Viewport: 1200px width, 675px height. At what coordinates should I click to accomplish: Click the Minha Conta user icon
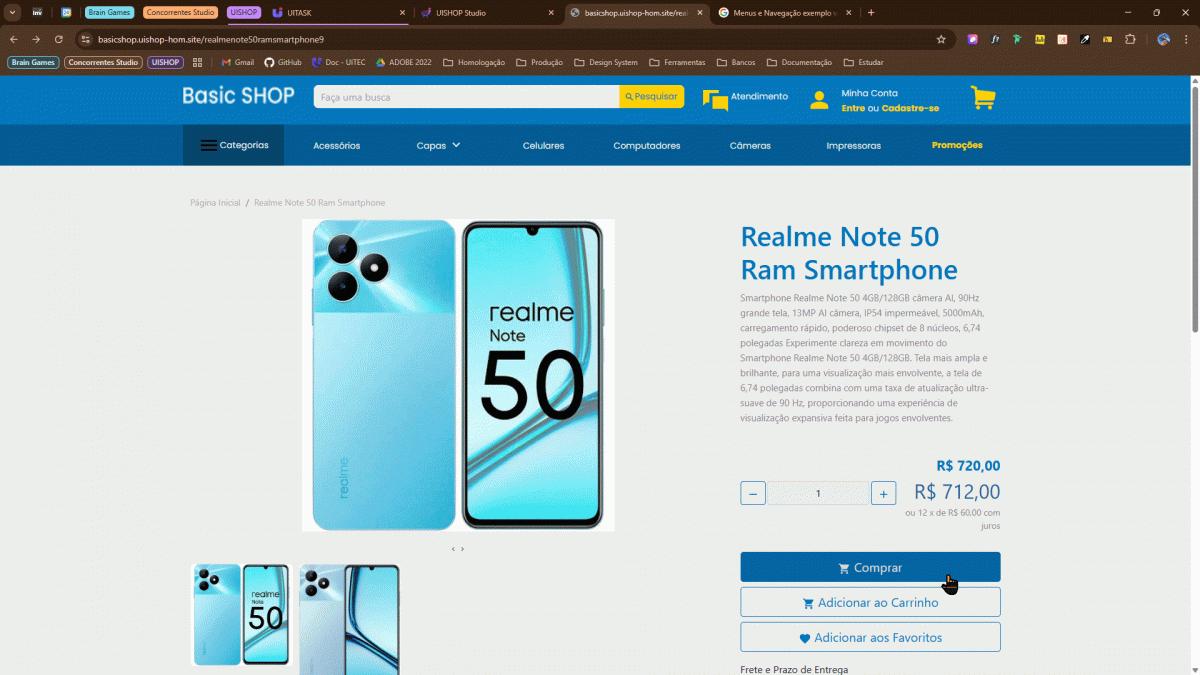pos(819,100)
